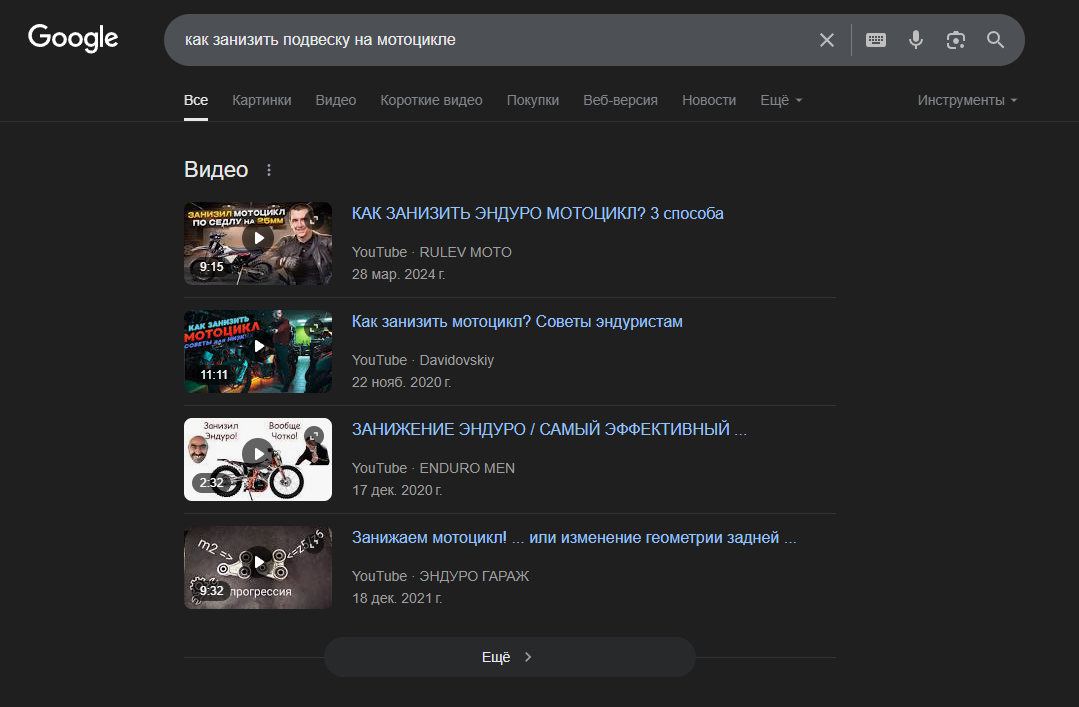Expand preview icon on Davidovskiy thumbnail
The height and width of the screenshot is (707, 1079).
[314, 328]
